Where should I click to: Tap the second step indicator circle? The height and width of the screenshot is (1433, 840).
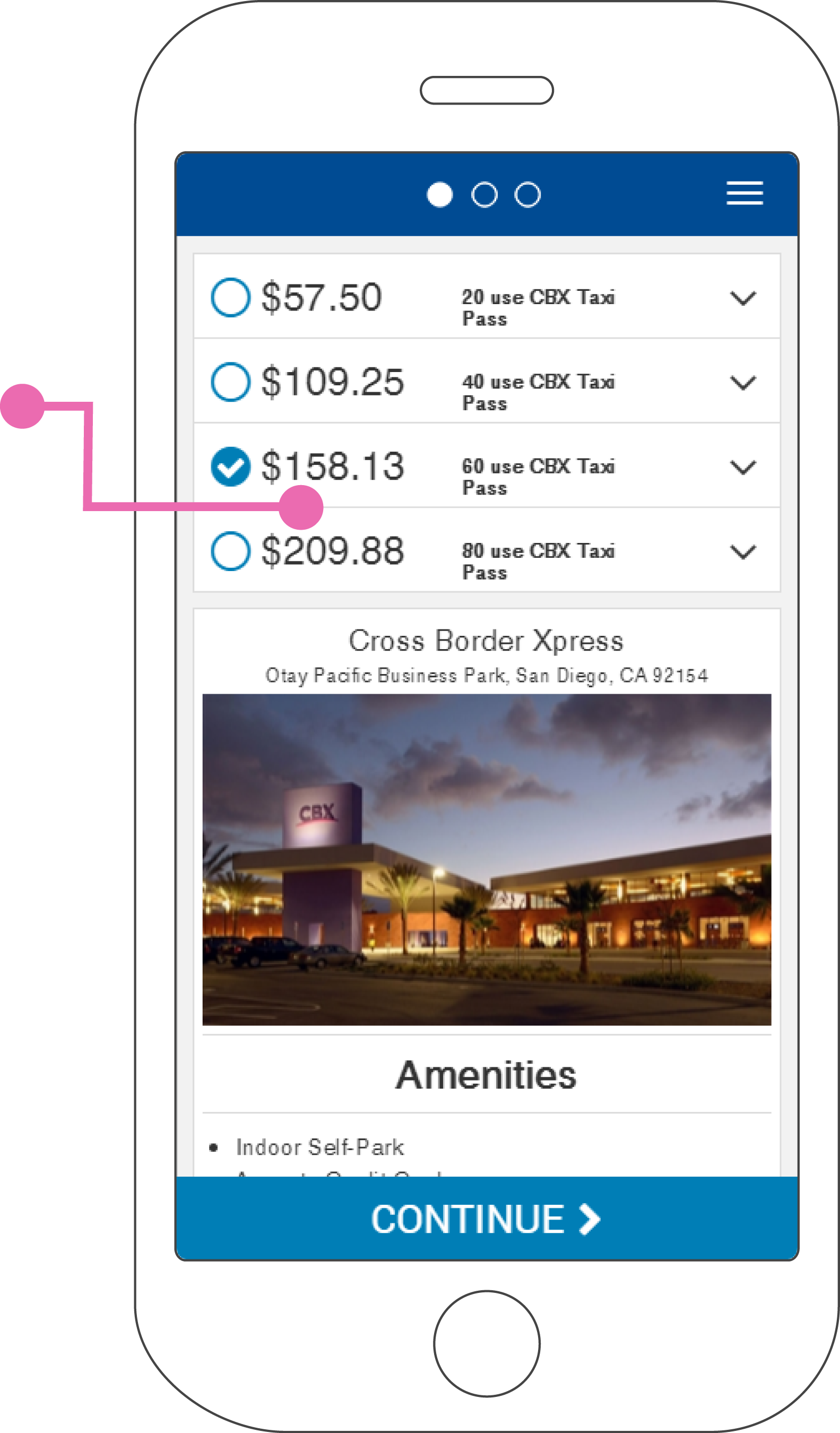point(484,195)
